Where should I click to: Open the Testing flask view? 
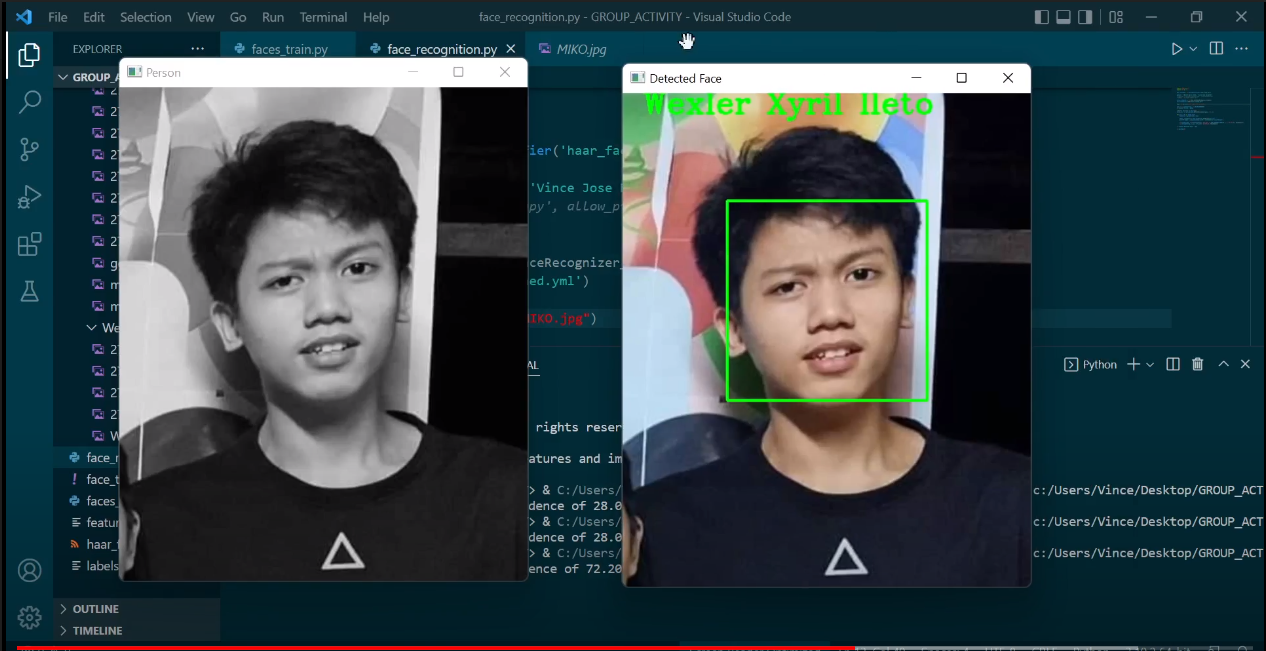click(30, 291)
